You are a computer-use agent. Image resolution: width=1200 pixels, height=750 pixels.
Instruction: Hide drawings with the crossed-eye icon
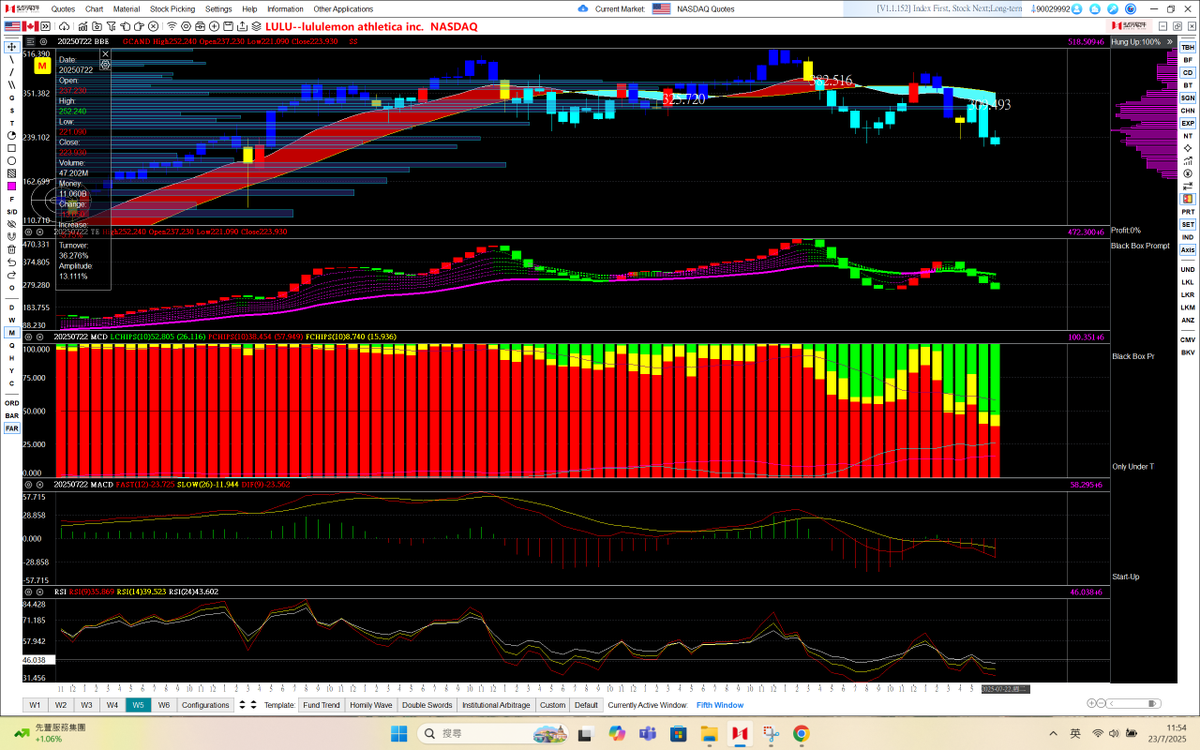coord(11,224)
